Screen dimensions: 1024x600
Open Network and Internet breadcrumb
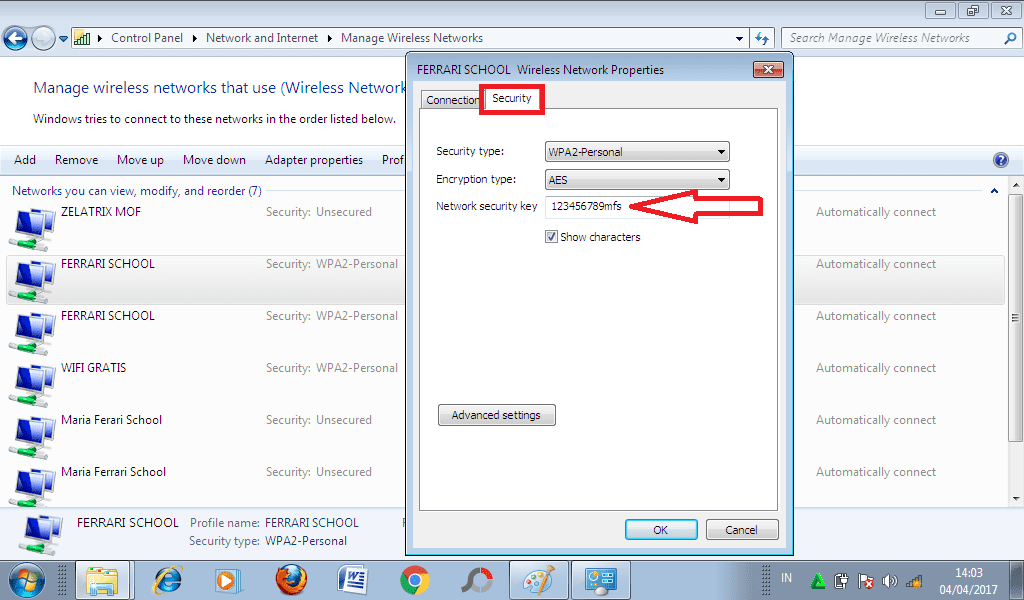point(262,38)
